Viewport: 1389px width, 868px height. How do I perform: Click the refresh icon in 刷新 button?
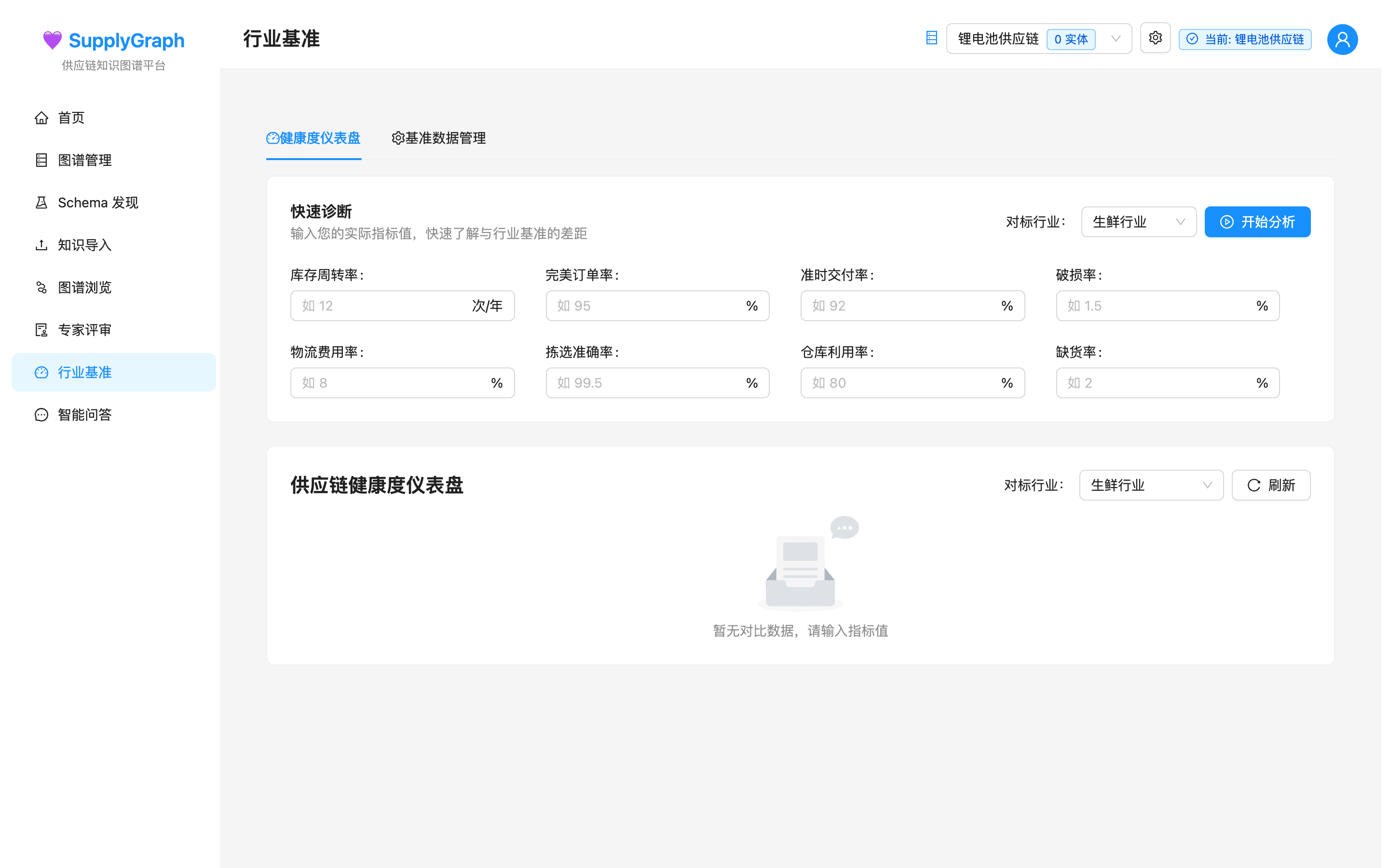pyautogui.click(x=1253, y=485)
